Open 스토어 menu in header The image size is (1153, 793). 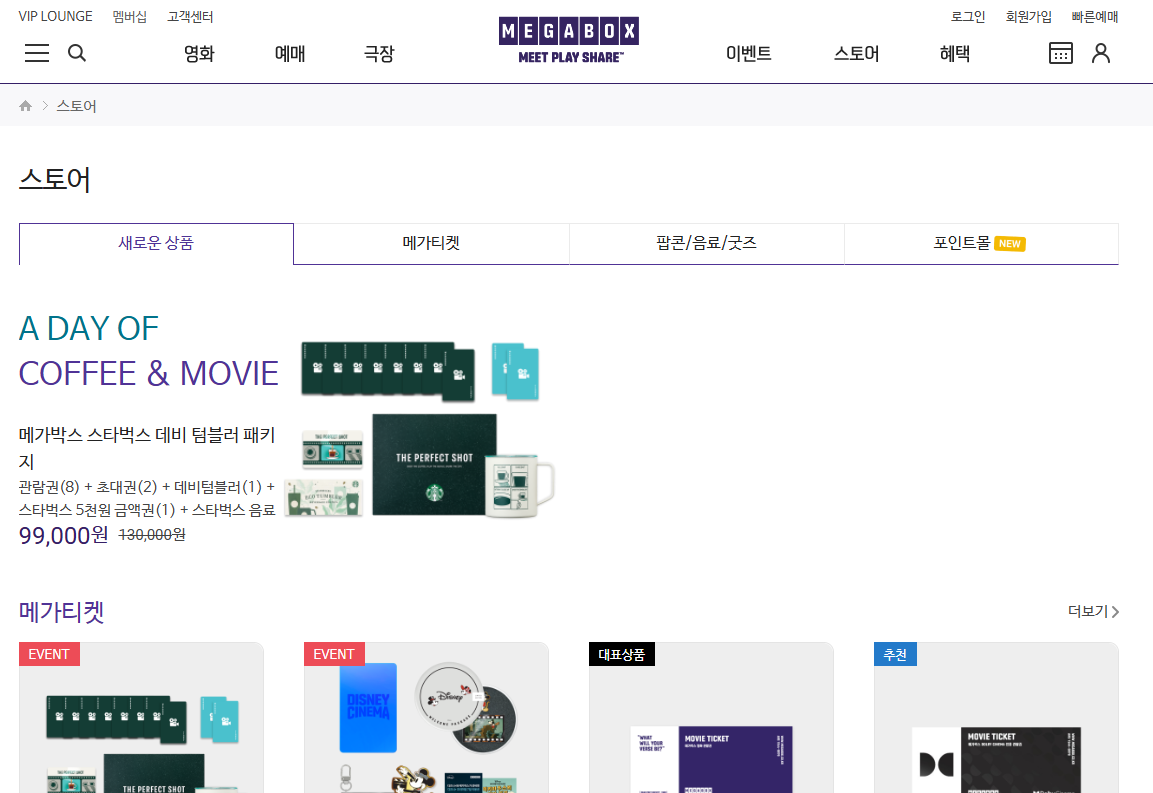[x=857, y=54]
